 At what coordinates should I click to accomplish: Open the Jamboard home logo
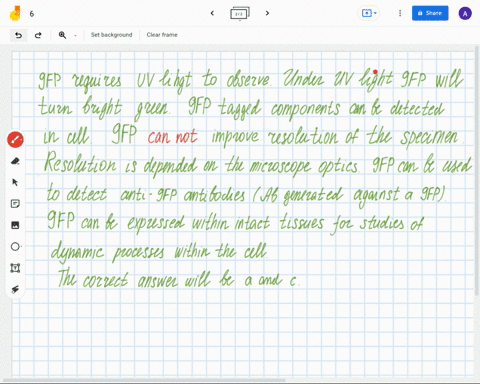tap(15, 13)
